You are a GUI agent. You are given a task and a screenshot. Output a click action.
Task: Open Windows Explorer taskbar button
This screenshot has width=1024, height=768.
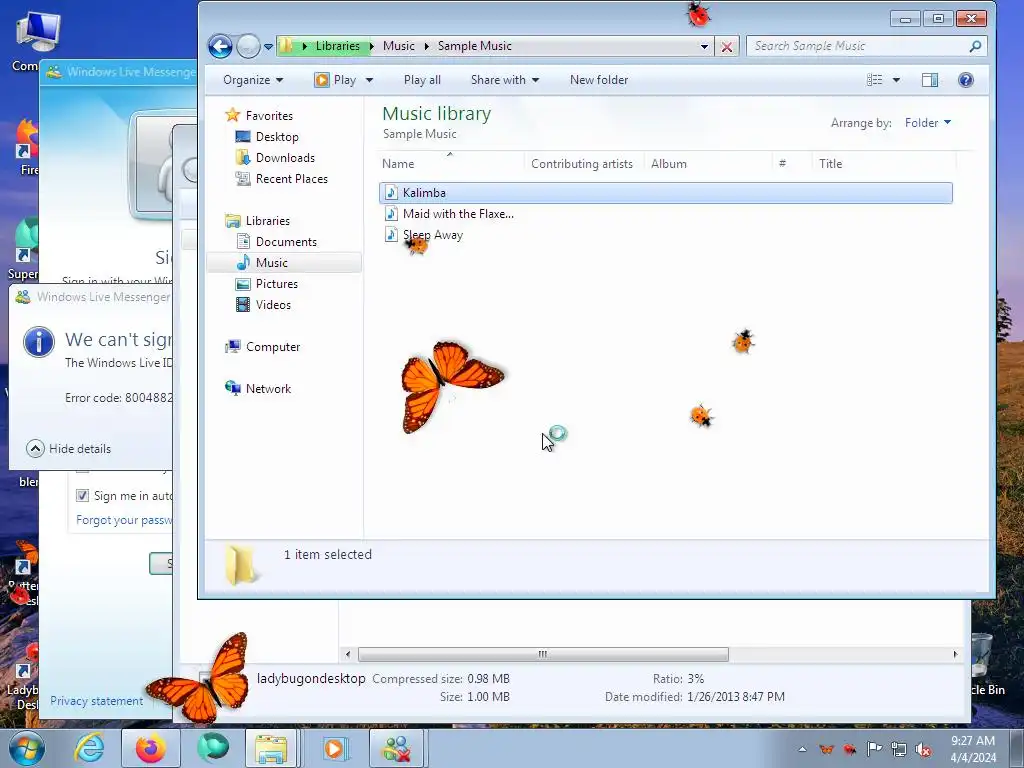[x=271, y=748]
